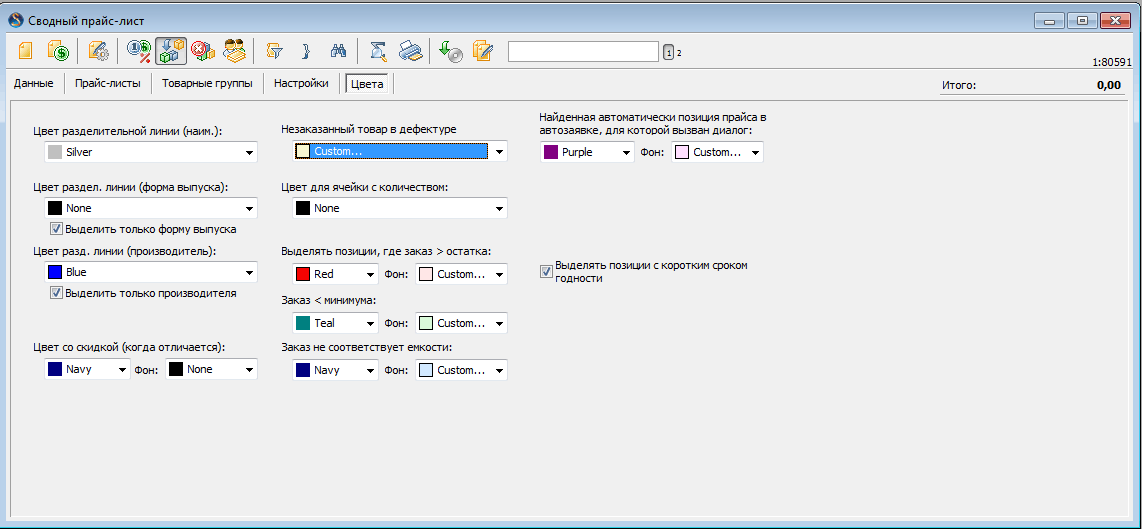Open the Товарные группы tab

[x=208, y=84]
